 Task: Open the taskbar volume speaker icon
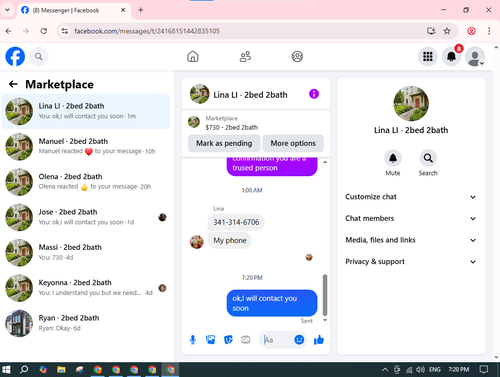[420, 370]
